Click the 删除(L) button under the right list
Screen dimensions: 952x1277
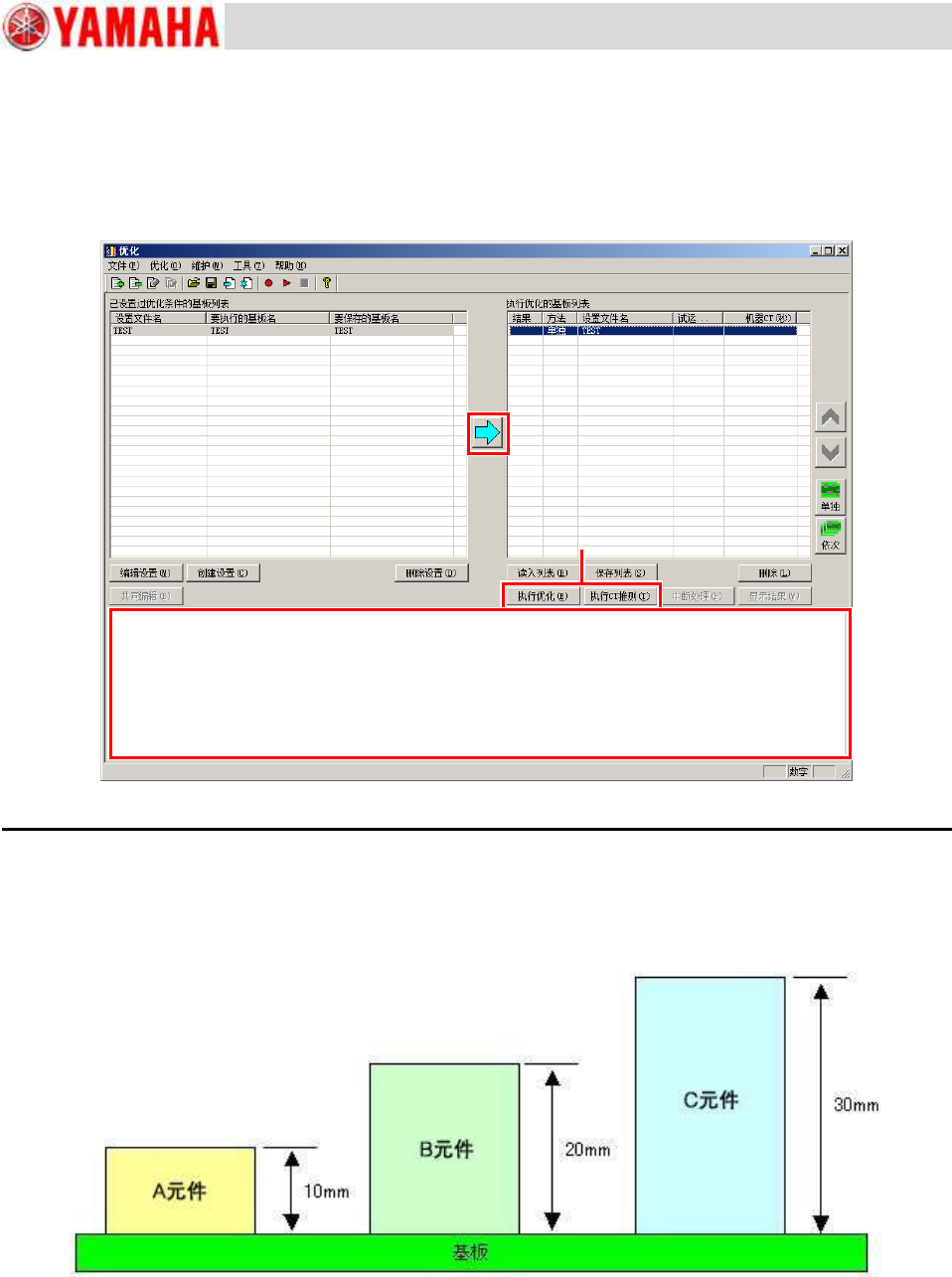pos(775,573)
